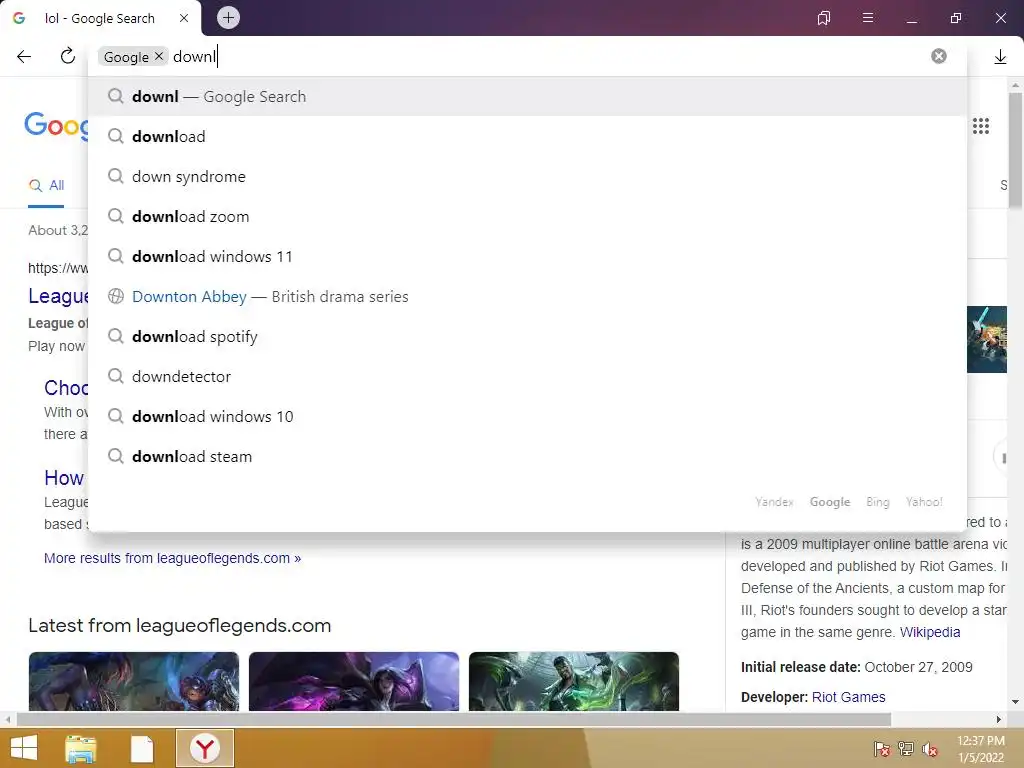This screenshot has height=768, width=1024.
Task: Open a new browser tab
Action: pos(228,18)
